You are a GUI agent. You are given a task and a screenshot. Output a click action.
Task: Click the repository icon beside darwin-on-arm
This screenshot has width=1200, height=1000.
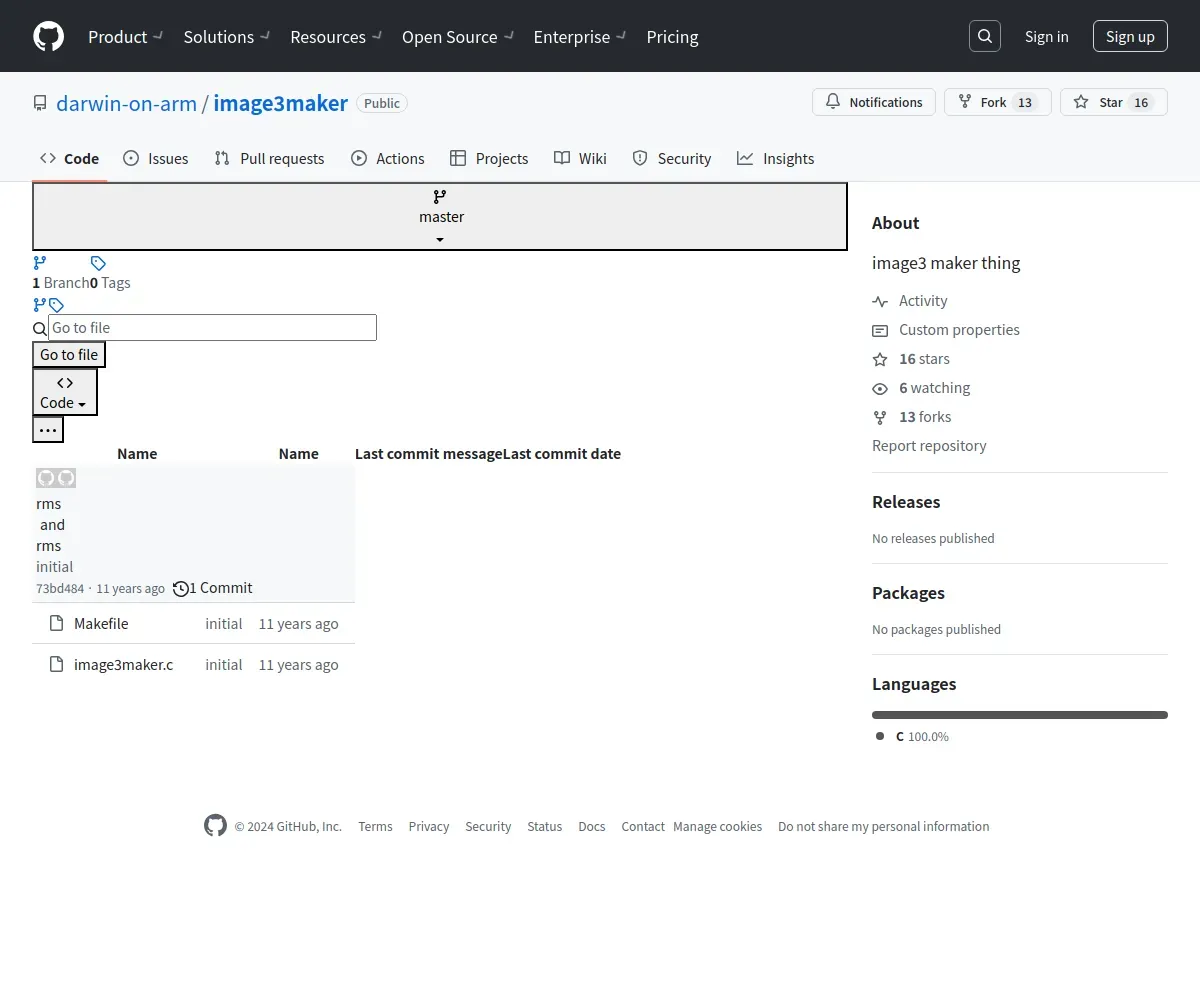(x=40, y=103)
